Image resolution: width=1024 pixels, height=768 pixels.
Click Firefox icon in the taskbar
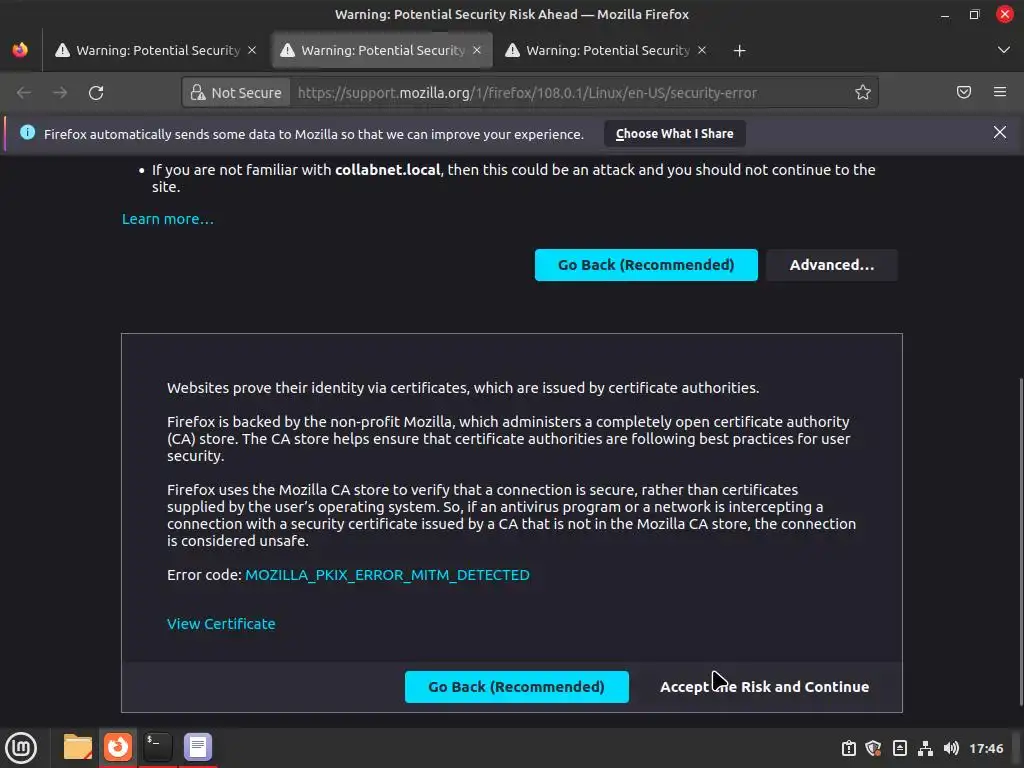coord(118,747)
